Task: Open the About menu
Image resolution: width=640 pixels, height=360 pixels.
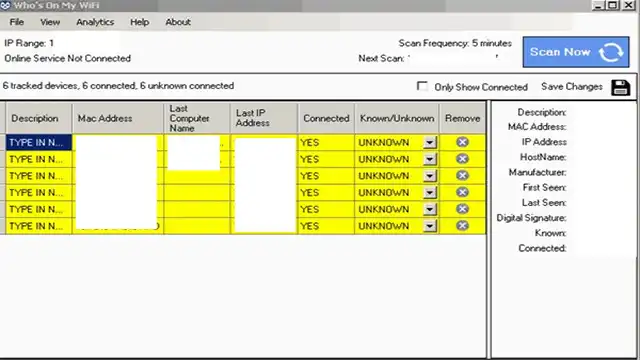Action: point(178,22)
